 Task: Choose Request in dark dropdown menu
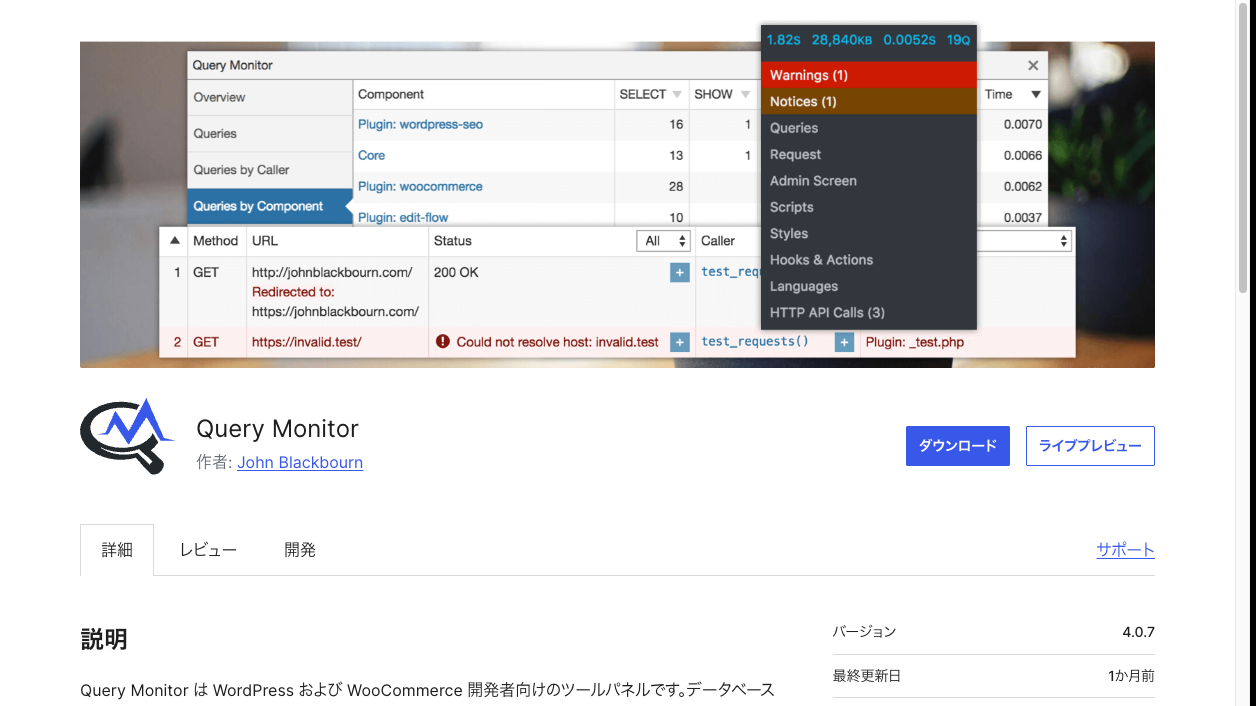[x=868, y=154]
